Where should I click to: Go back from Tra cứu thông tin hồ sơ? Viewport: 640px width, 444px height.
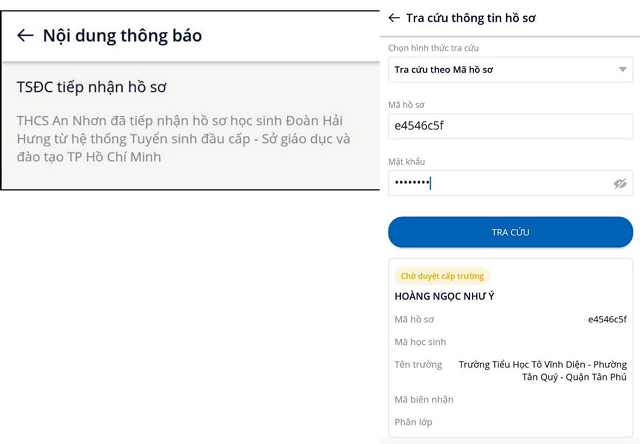click(394, 18)
